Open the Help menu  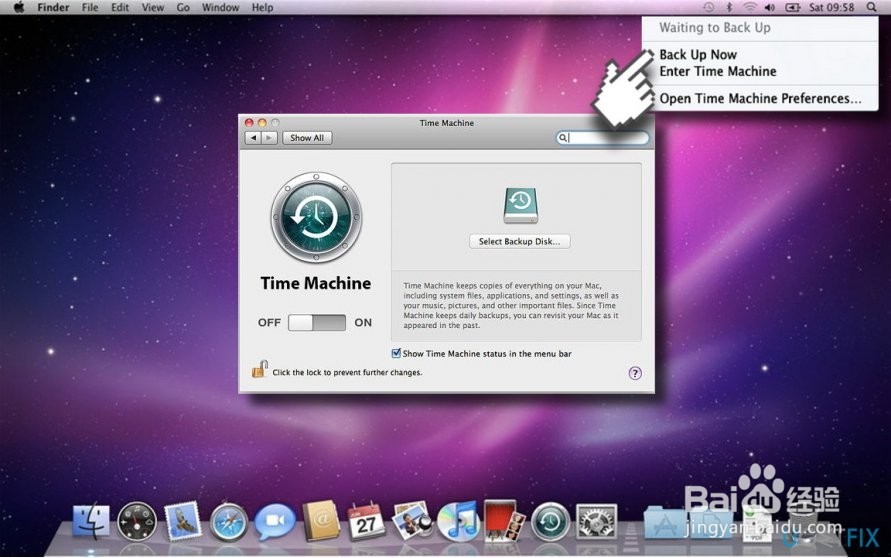262,7
